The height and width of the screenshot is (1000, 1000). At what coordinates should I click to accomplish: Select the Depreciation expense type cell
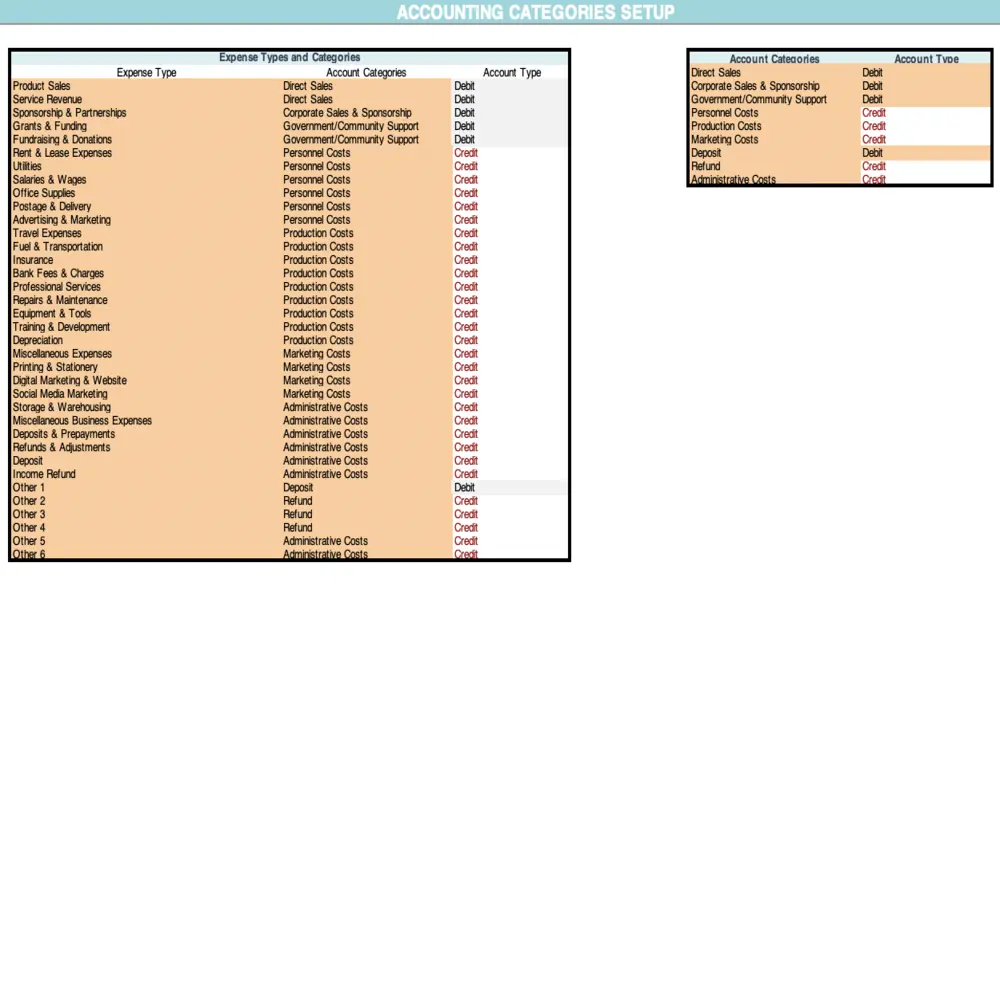pos(38,340)
